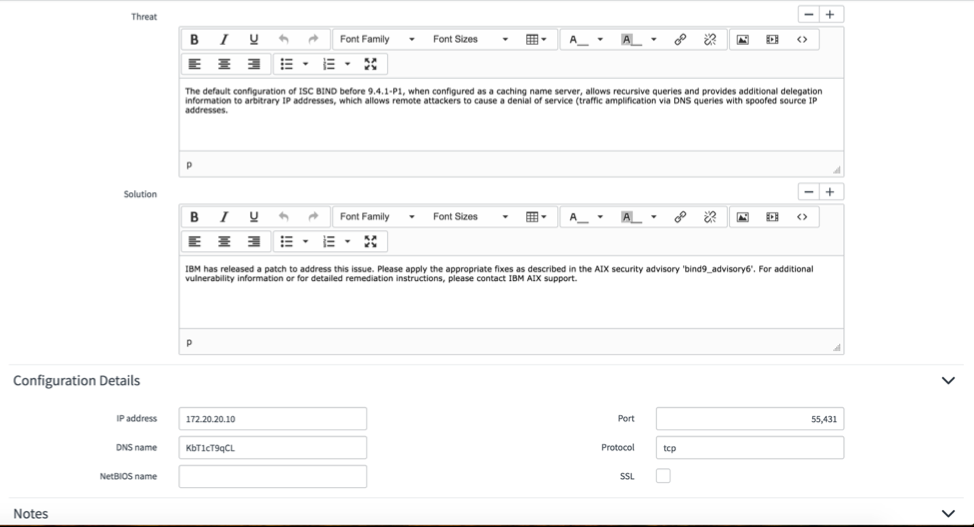Screen dimensions: 974x527
Task: Open text color picker in Threat editor
Action: (x=585, y=40)
